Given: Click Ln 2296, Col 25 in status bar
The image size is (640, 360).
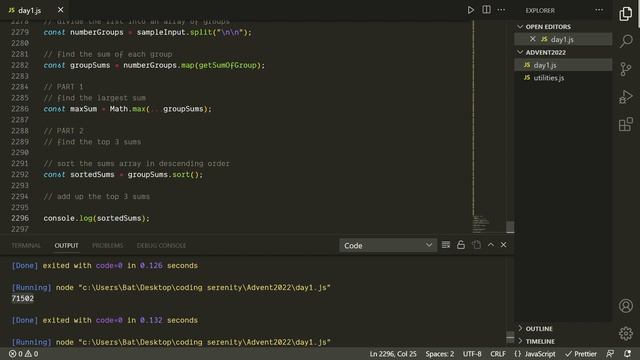Looking at the screenshot, I should pos(393,354).
